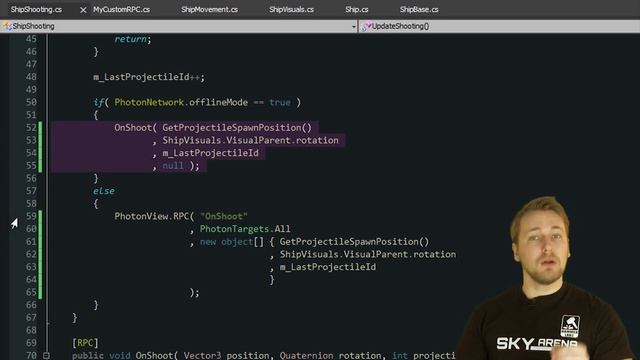Click line number 52 in the gutter
640x360 pixels.
click(31, 127)
